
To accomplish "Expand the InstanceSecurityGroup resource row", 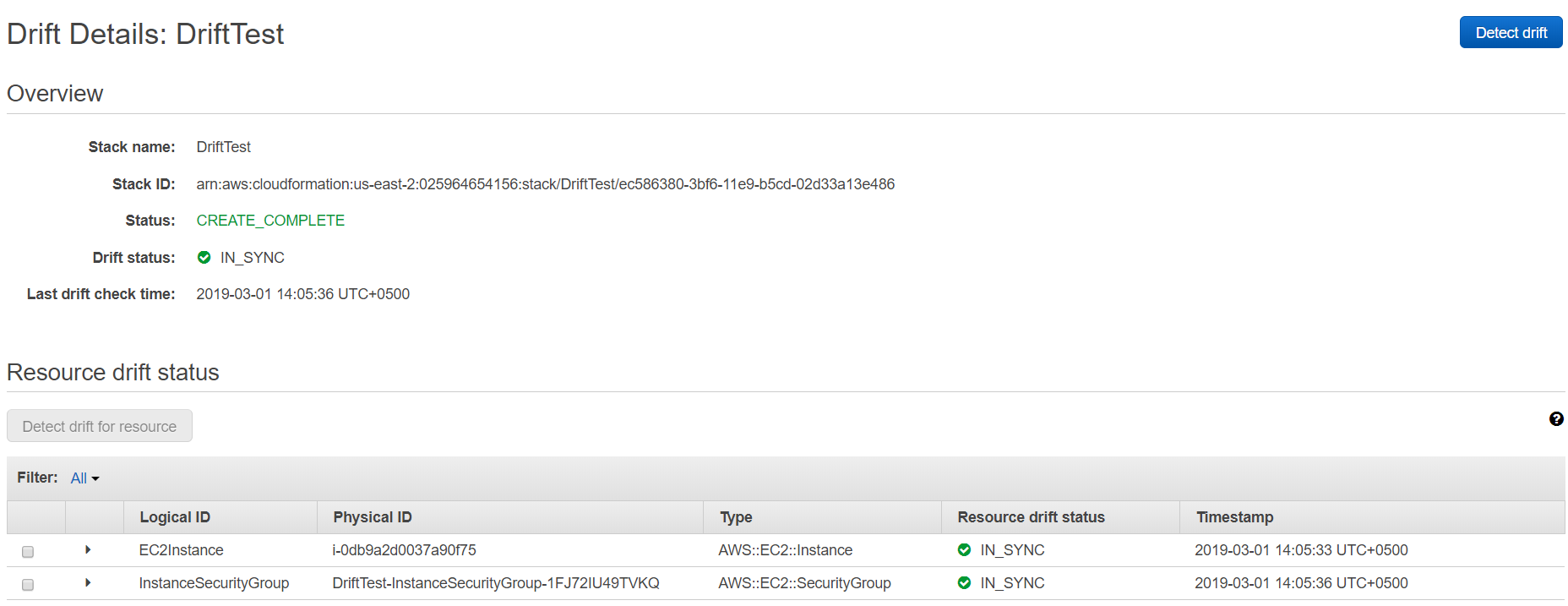I will [x=88, y=583].
